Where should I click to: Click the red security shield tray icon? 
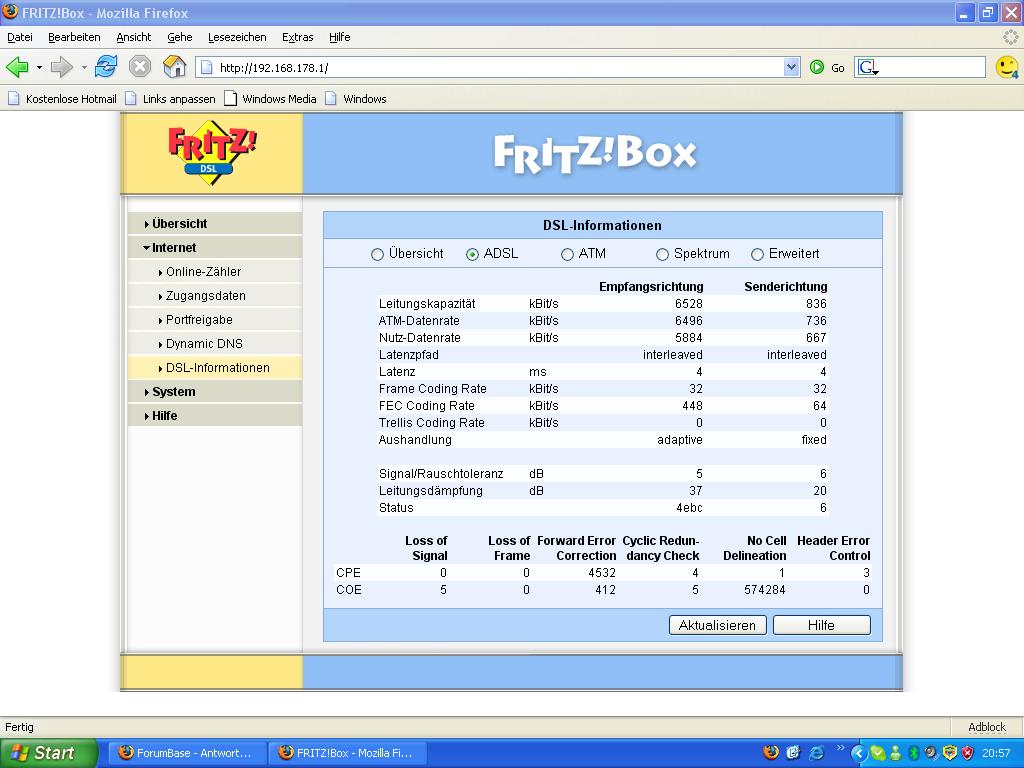click(968, 753)
